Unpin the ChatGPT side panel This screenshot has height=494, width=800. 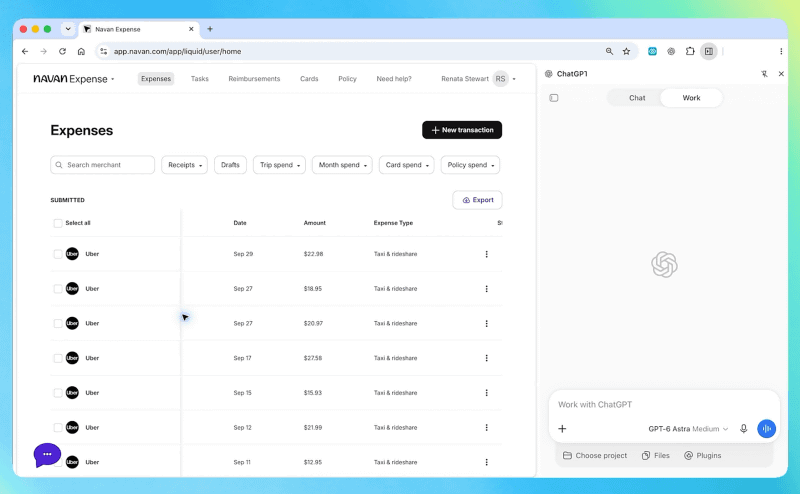pyautogui.click(x=764, y=74)
